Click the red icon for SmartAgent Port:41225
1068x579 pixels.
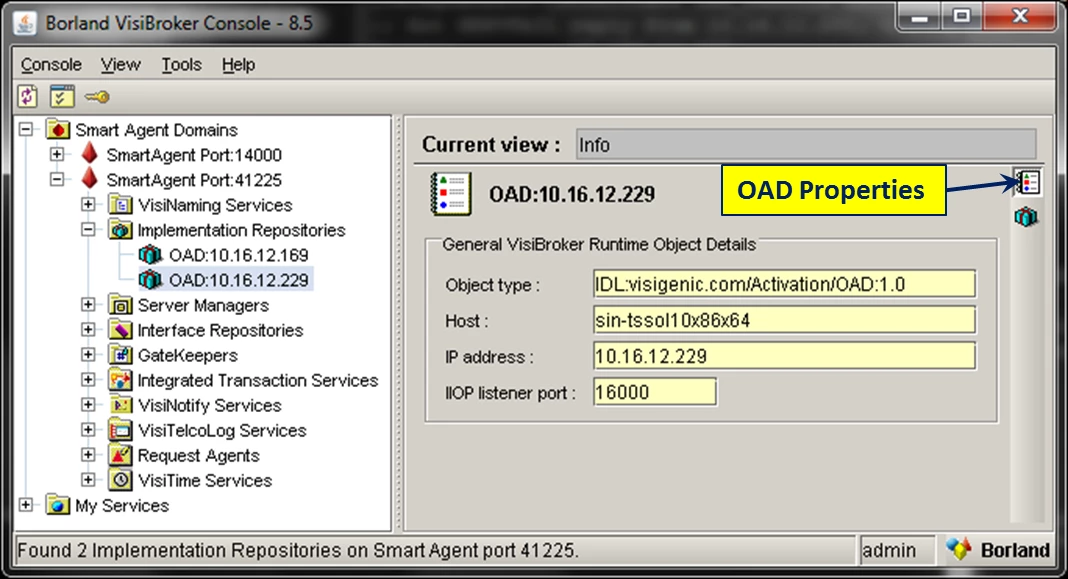click(89, 179)
